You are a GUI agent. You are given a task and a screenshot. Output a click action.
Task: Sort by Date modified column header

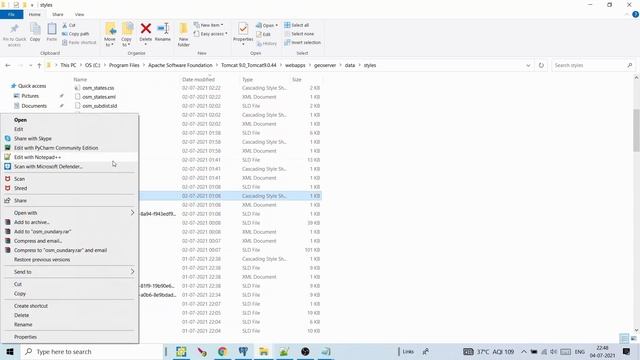click(x=198, y=80)
